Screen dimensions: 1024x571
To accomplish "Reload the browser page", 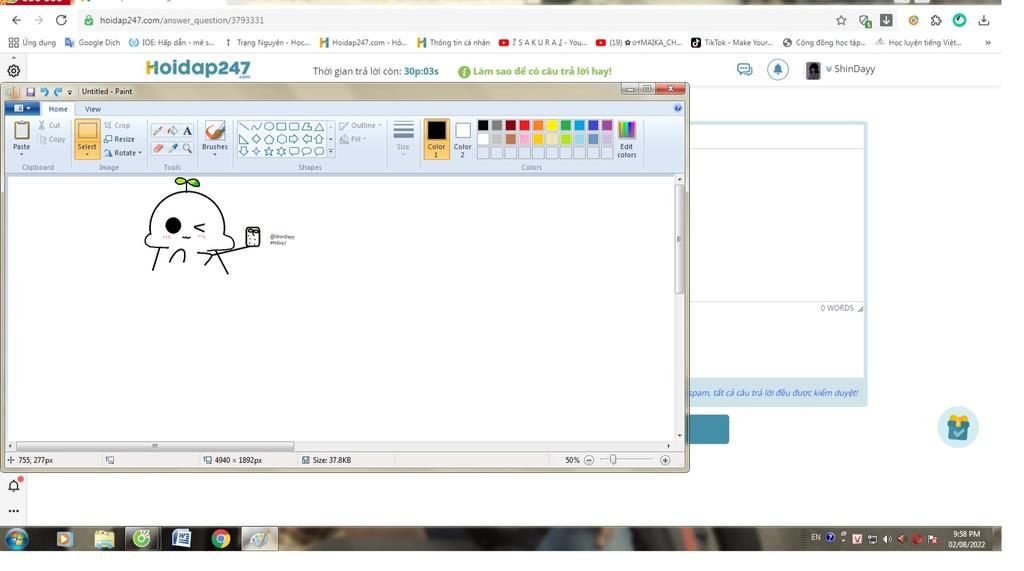I will point(61,20).
